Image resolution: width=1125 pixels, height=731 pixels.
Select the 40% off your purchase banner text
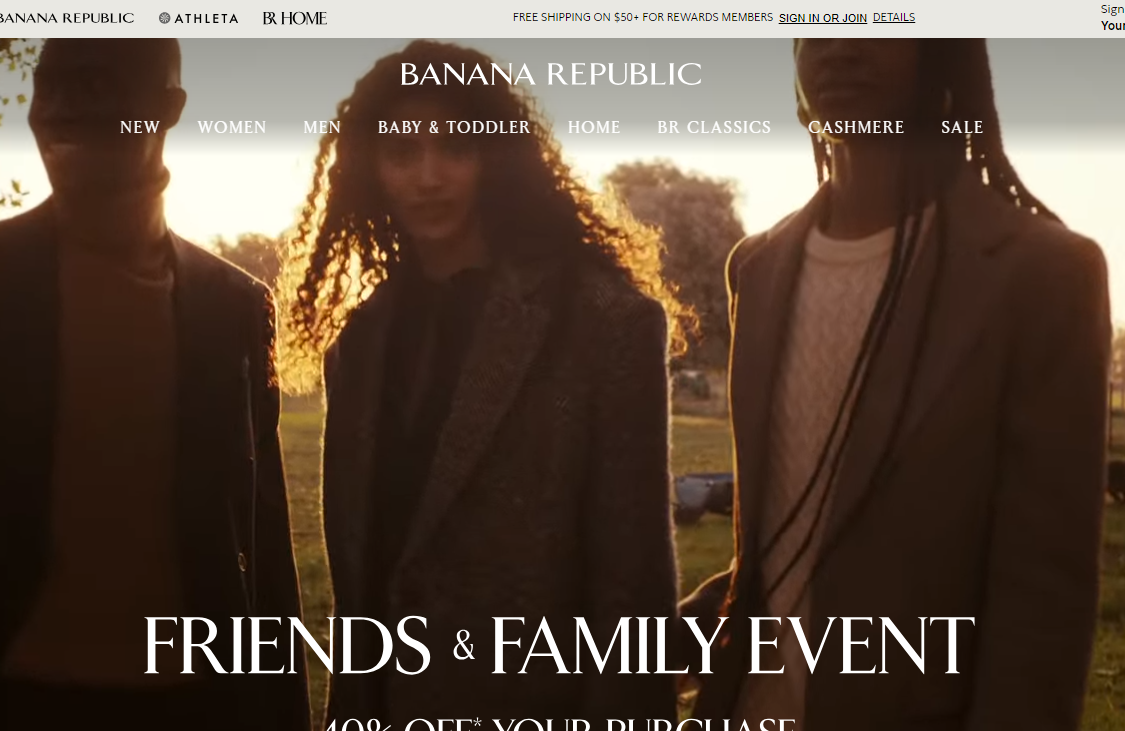pyautogui.click(x=560, y=722)
